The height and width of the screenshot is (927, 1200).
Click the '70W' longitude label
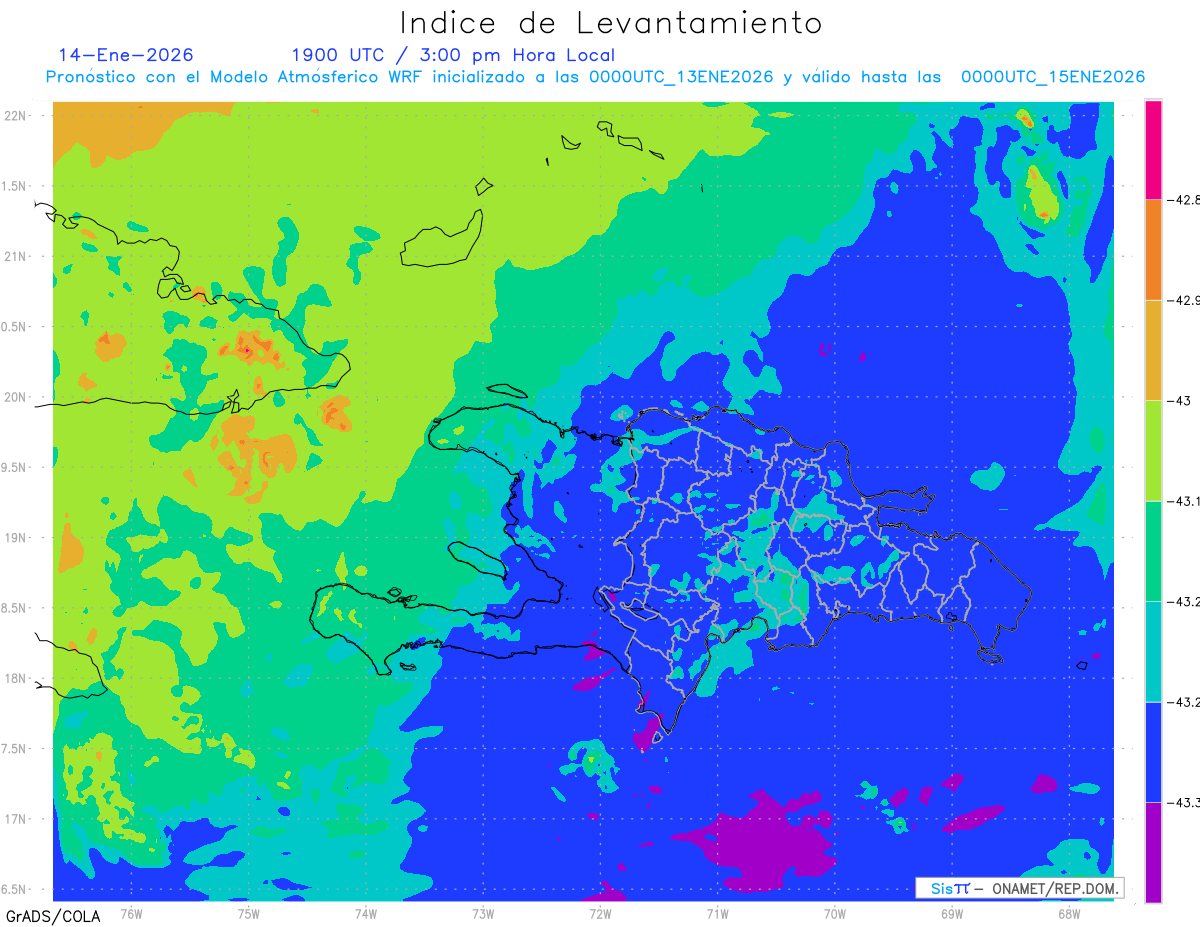835,913
